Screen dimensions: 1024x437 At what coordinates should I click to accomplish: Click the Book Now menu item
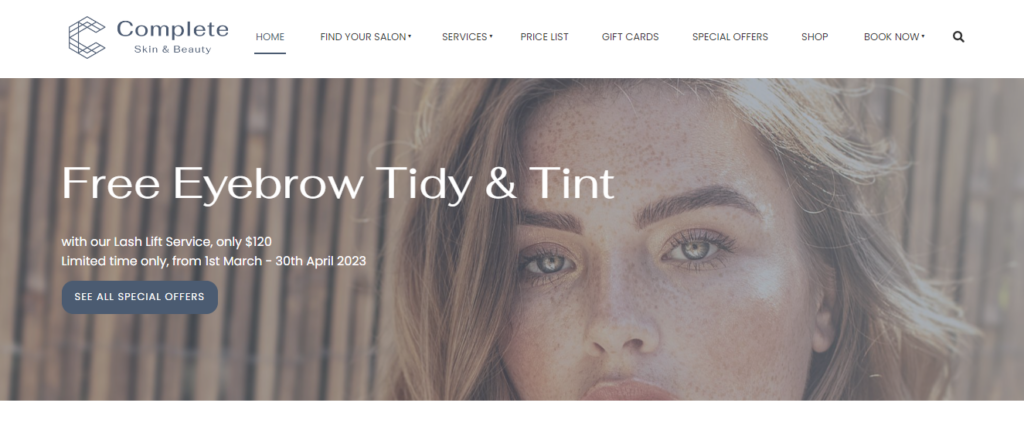(x=891, y=37)
